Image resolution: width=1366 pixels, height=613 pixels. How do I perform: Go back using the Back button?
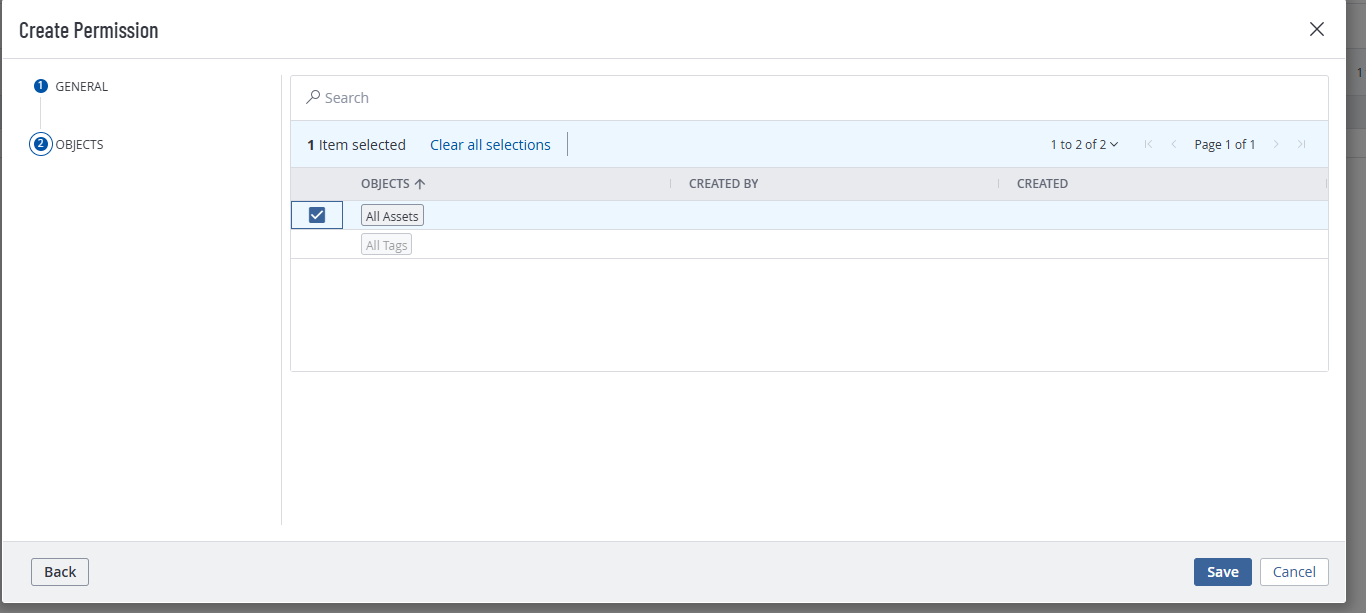point(60,572)
